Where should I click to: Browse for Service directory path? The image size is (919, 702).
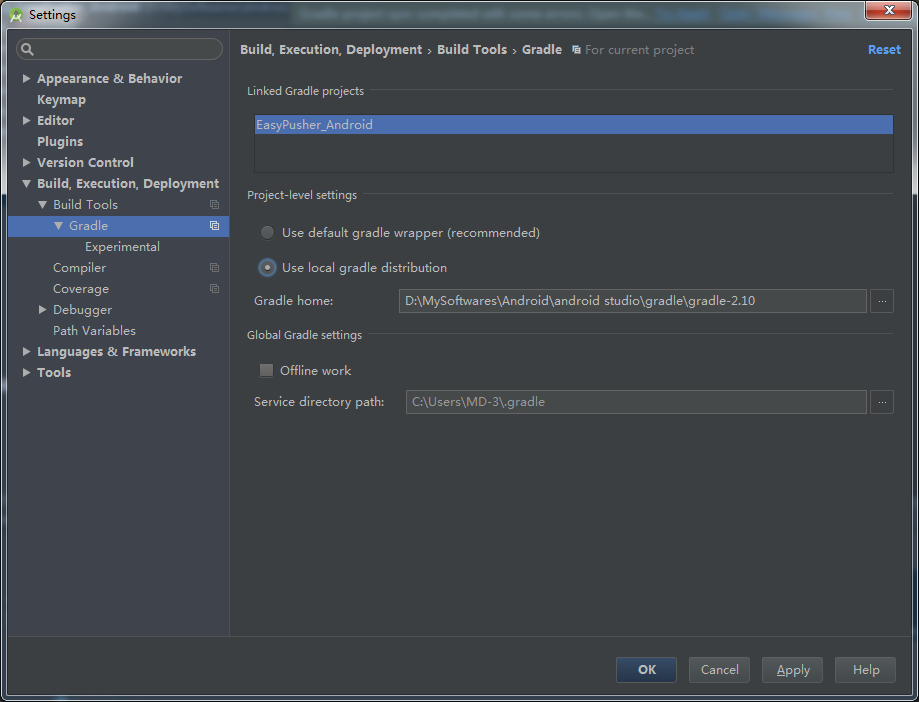pos(881,402)
